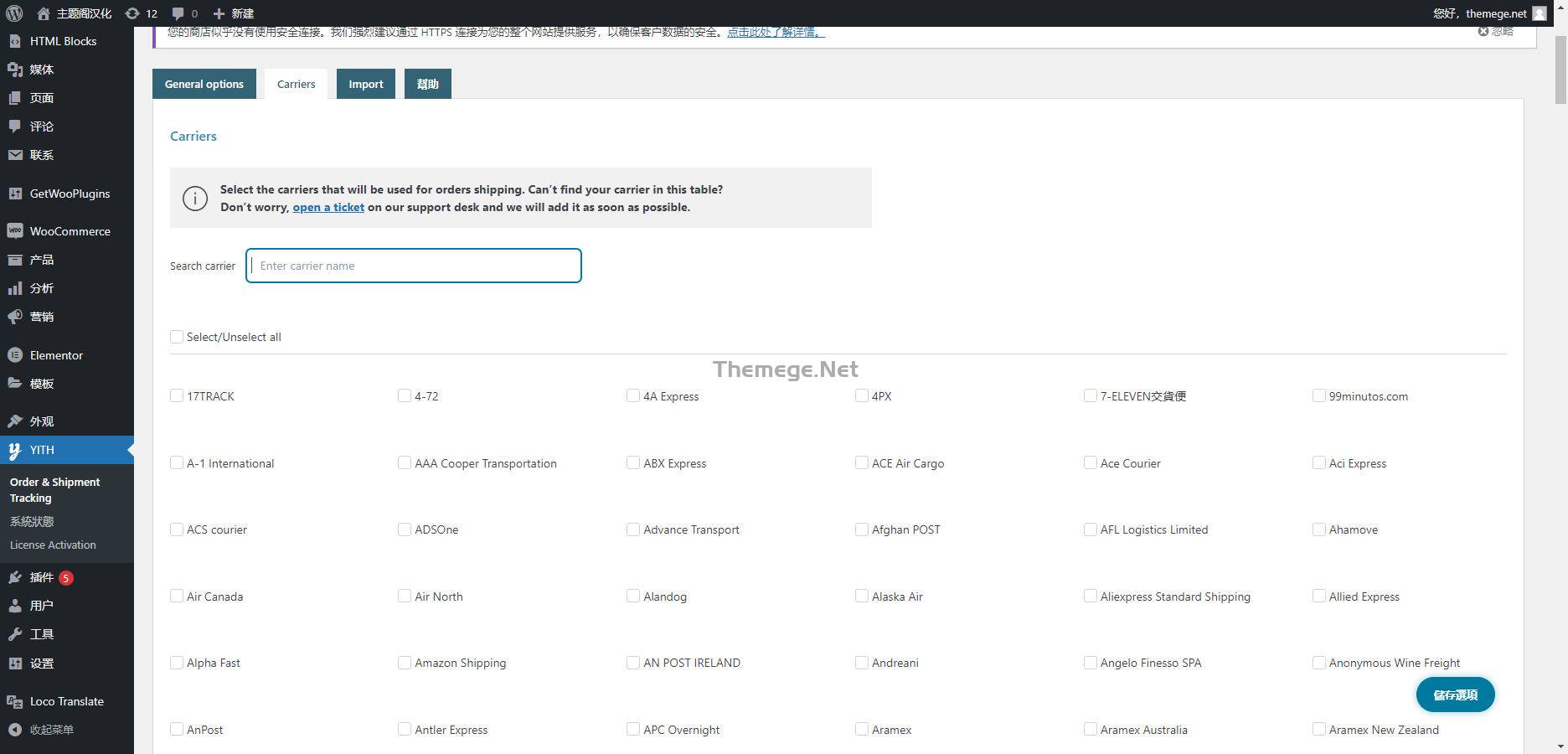Click the 工具 wrench icon

pyautogui.click(x=14, y=634)
